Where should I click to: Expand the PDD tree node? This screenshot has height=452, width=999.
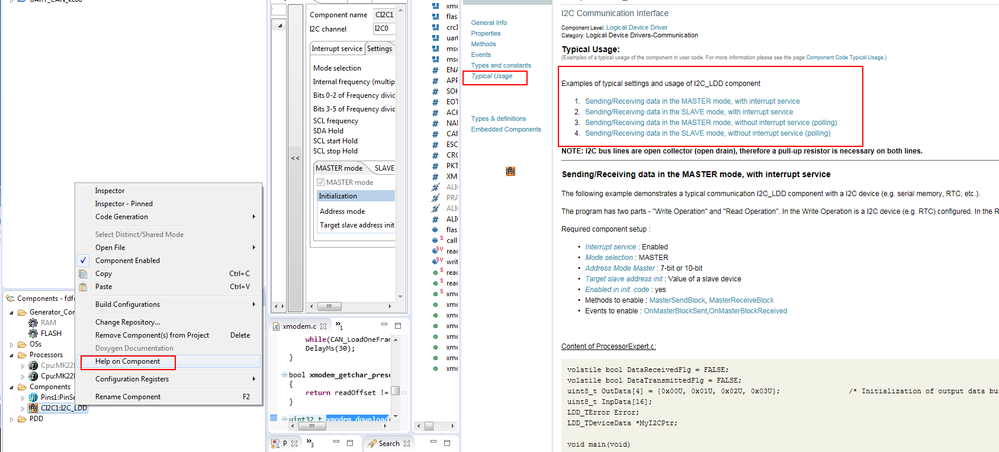(12, 419)
